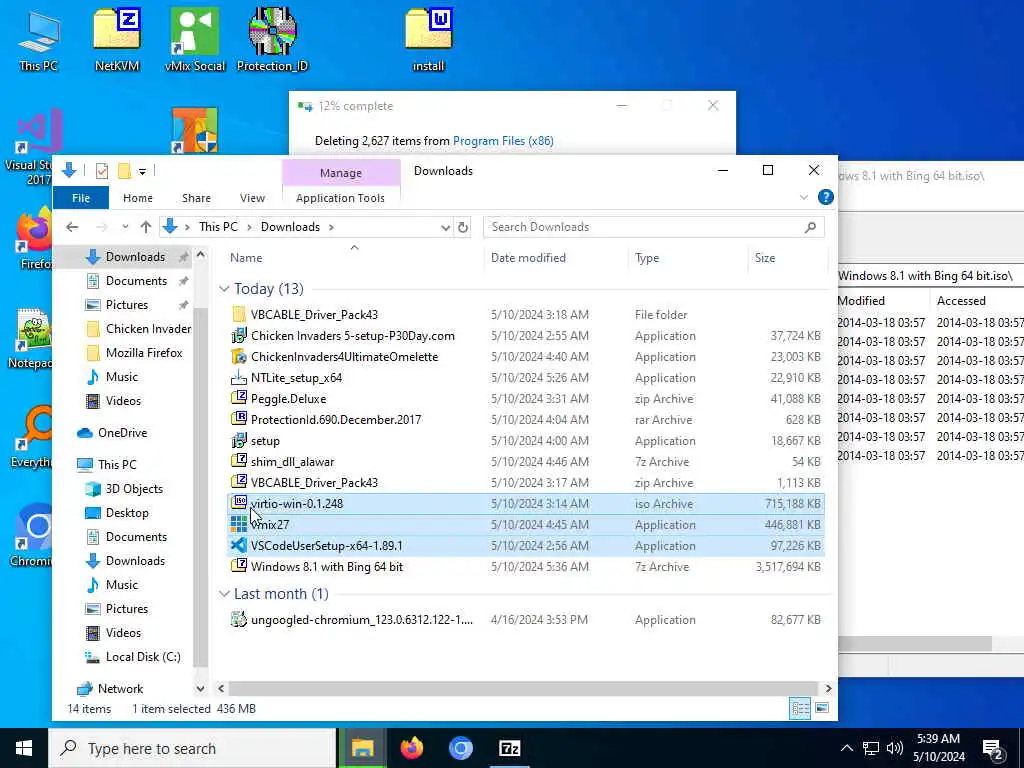Launch vMix Social desktop shortcut
The width and height of the screenshot is (1024, 768).
click(x=195, y=40)
